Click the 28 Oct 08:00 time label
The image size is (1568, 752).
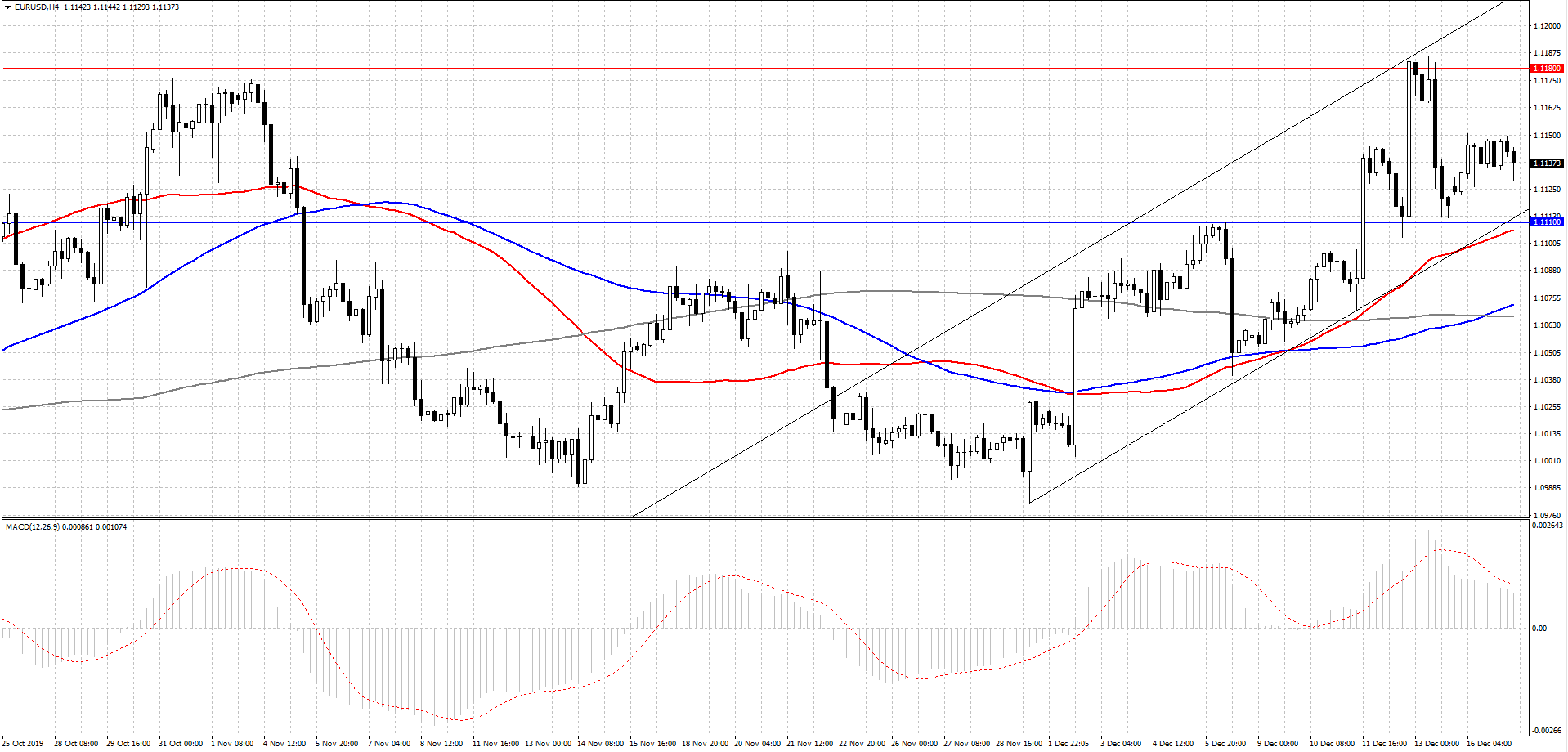point(76,744)
